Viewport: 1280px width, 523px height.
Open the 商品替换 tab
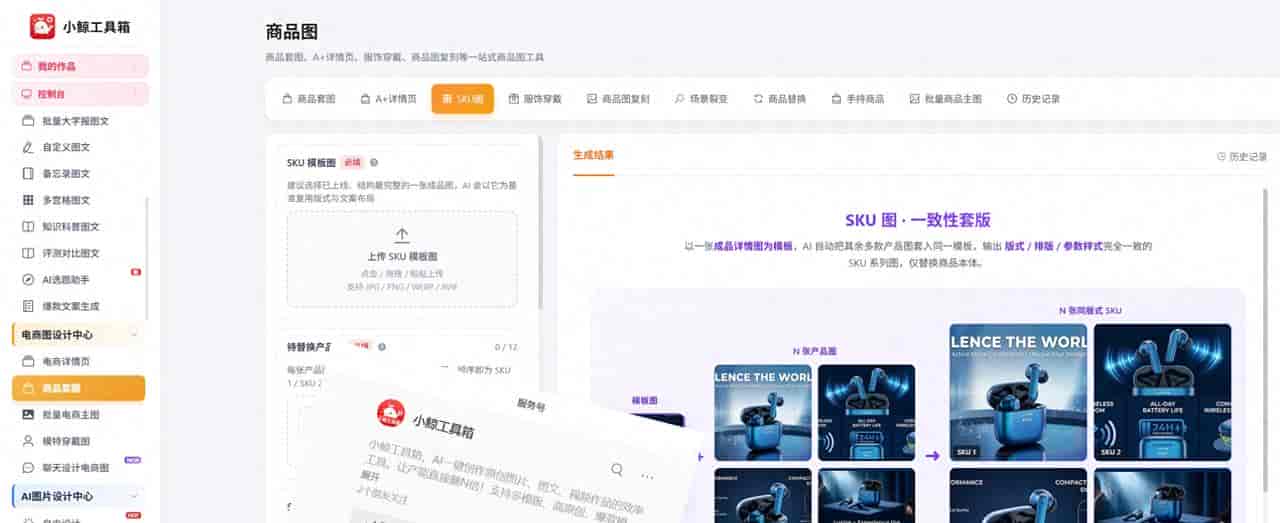pos(780,99)
